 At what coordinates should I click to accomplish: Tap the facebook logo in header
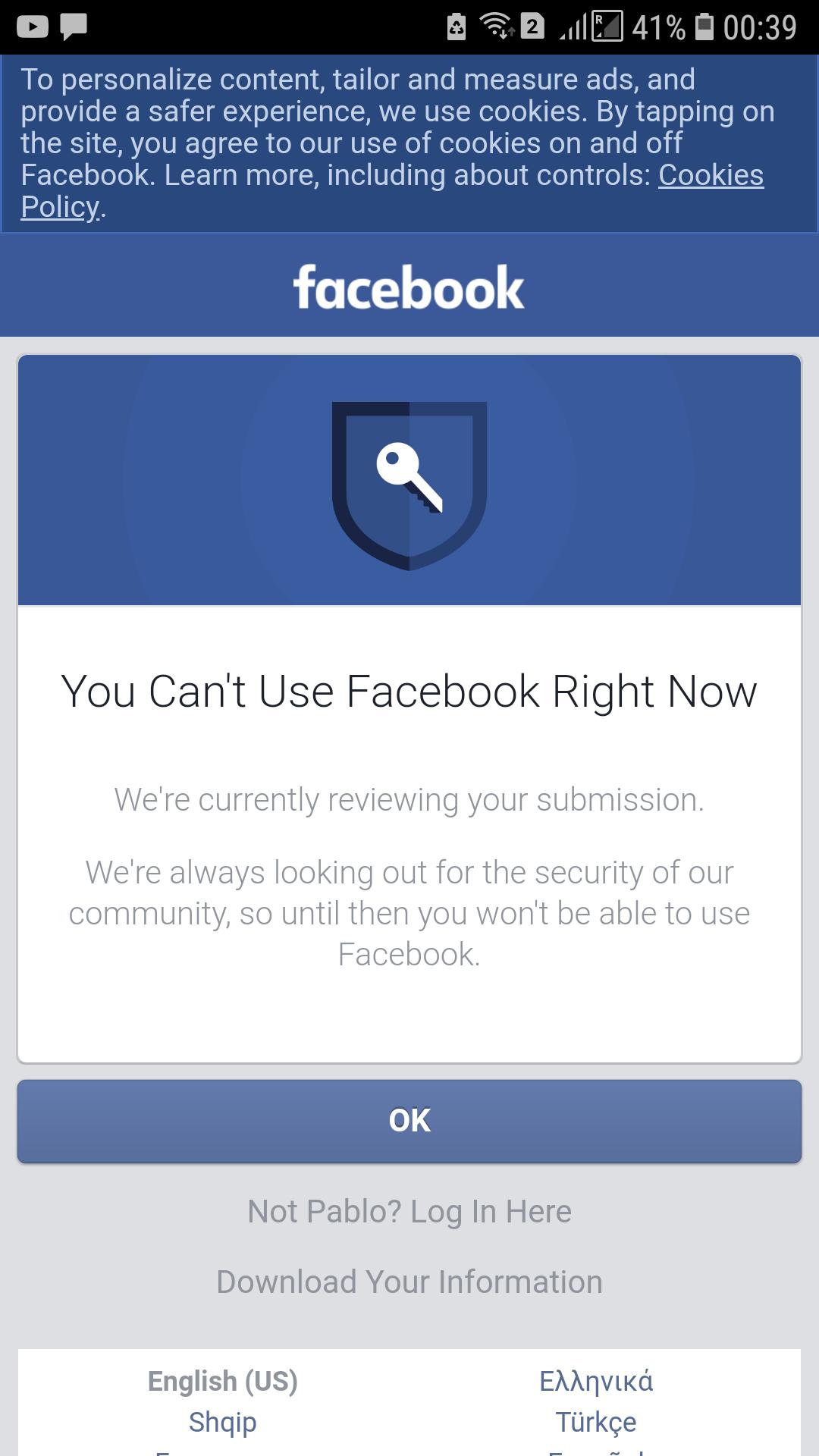[409, 287]
